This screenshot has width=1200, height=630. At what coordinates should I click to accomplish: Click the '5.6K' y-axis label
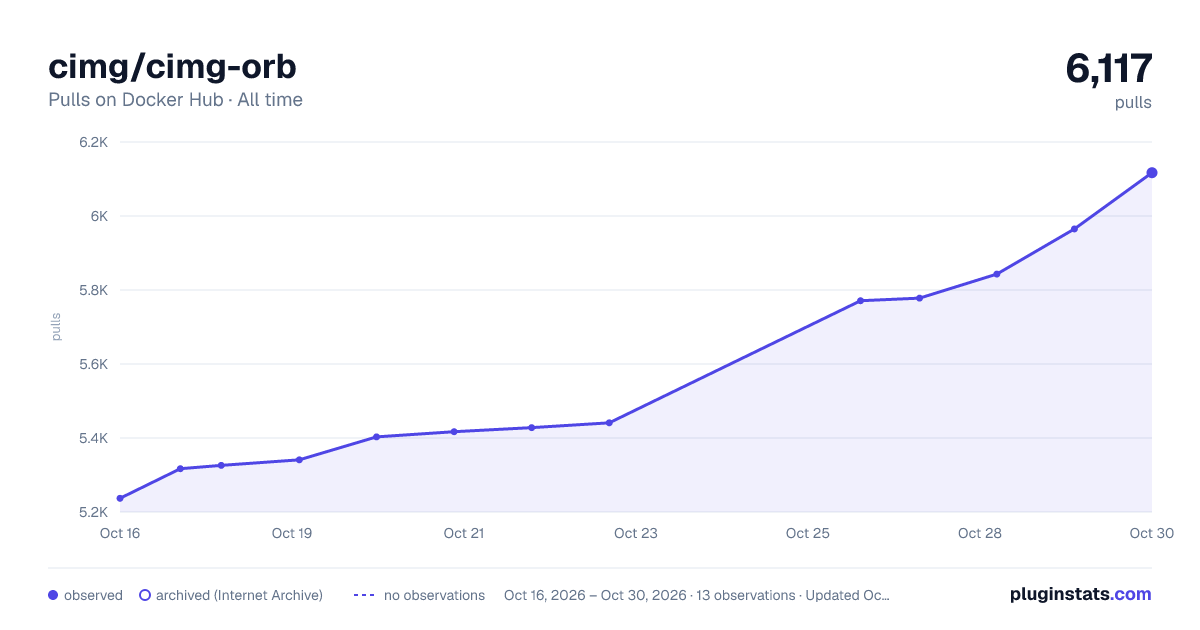[93, 364]
